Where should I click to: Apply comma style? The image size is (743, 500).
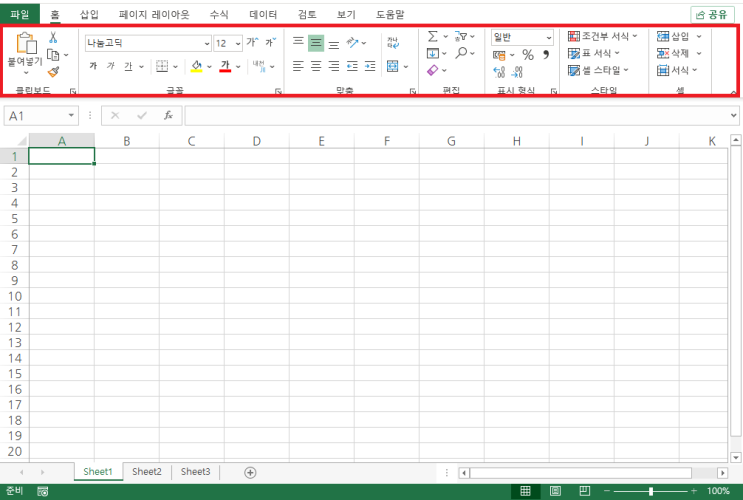[x=546, y=55]
